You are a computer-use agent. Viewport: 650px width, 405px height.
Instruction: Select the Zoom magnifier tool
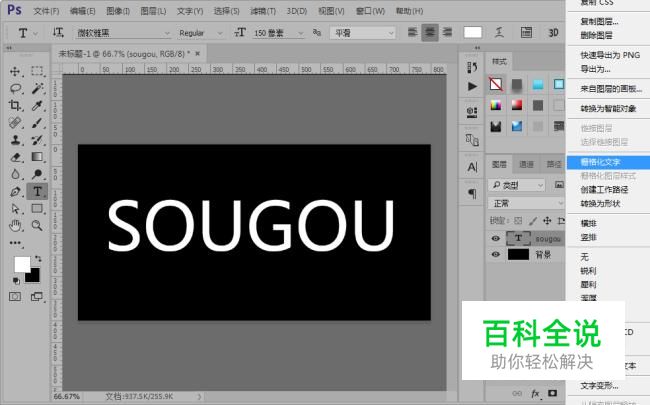point(37,226)
